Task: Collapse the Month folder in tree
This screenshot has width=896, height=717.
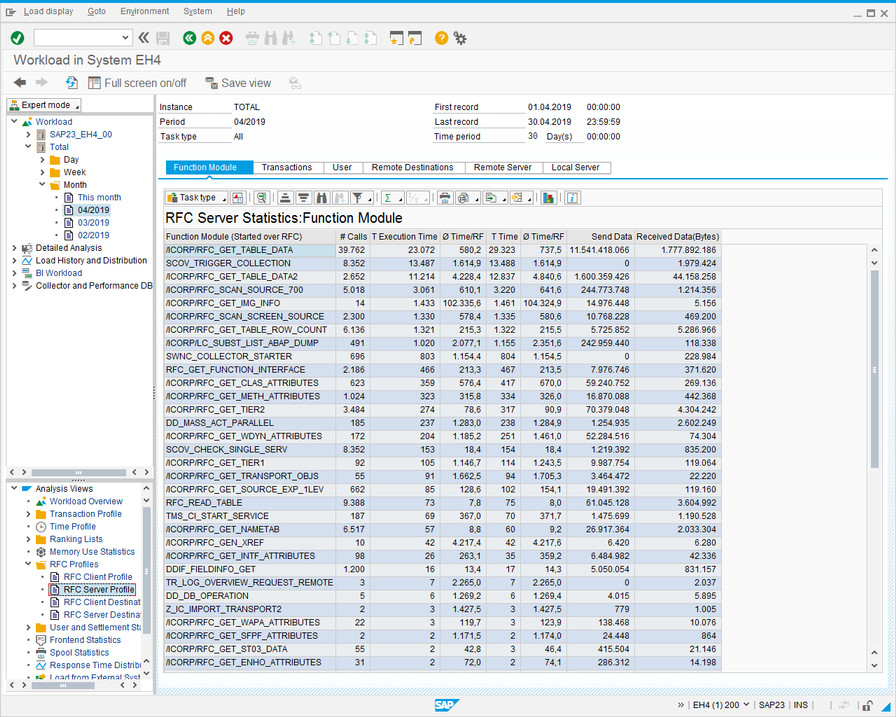Action: [x=42, y=185]
